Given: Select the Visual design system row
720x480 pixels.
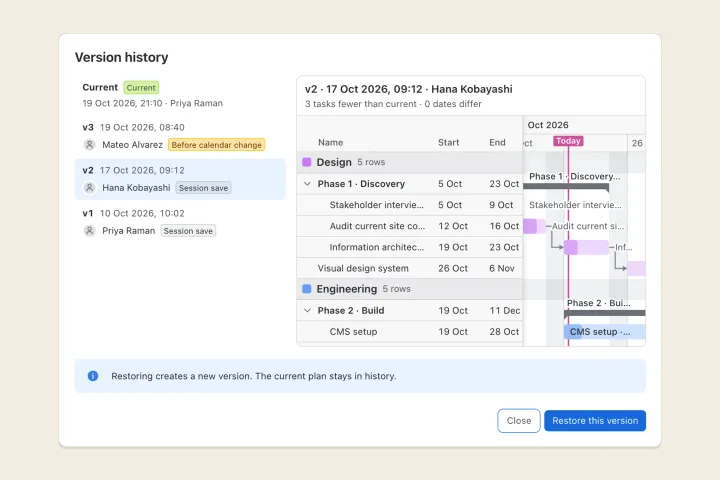Looking at the screenshot, I should pyautogui.click(x=410, y=268).
